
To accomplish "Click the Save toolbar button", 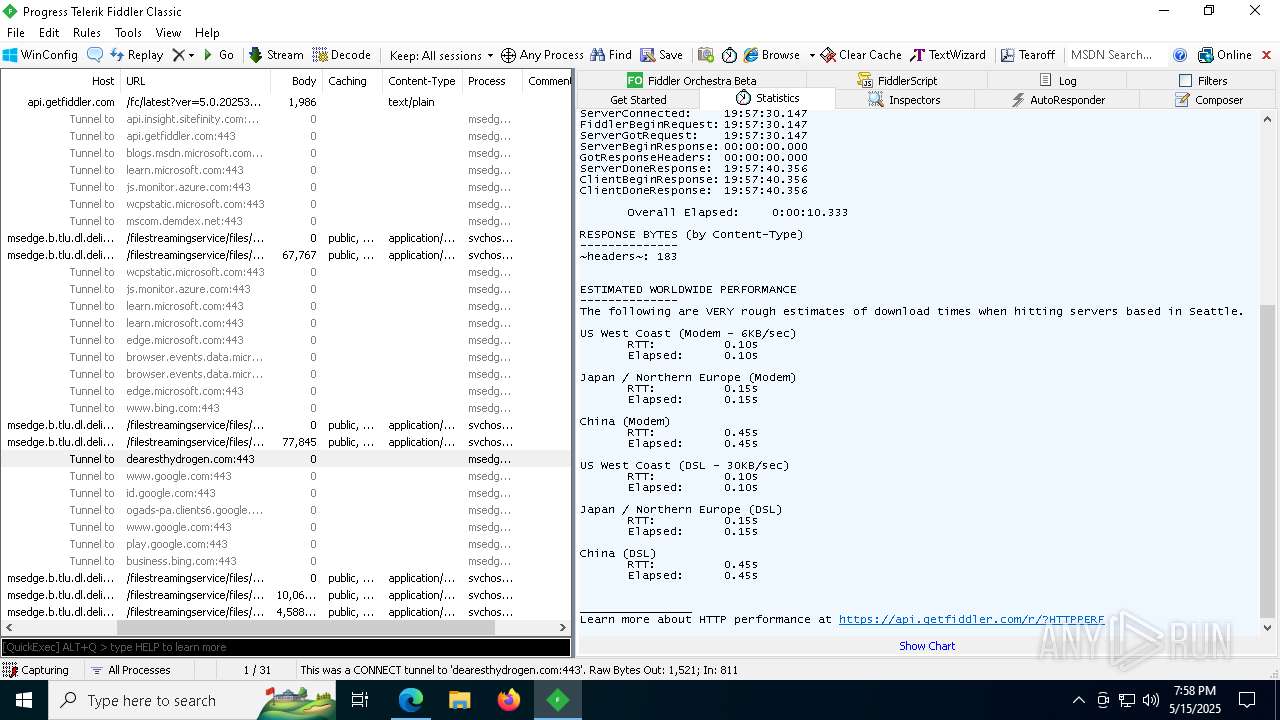I will click(x=662, y=55).
